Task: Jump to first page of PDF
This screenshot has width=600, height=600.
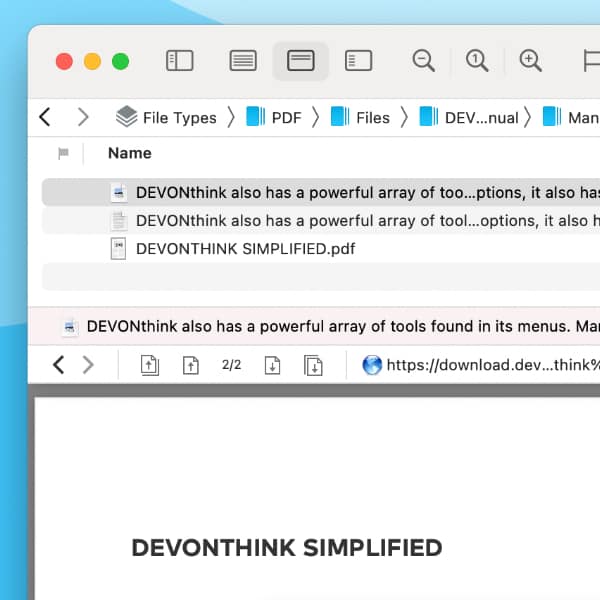Action: (150, 365)
